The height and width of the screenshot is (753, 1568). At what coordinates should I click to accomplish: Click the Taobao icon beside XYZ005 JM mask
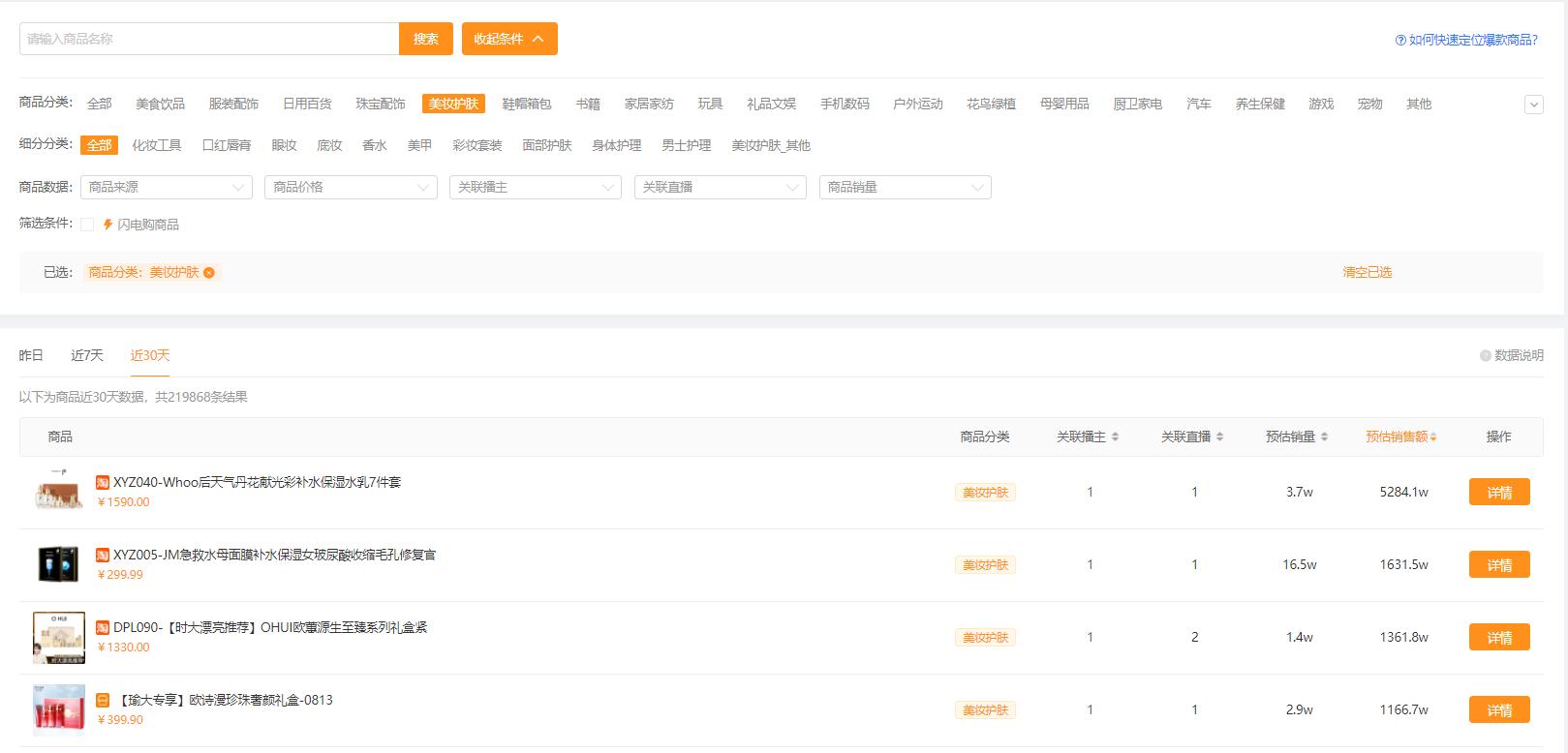pos(103,555)
